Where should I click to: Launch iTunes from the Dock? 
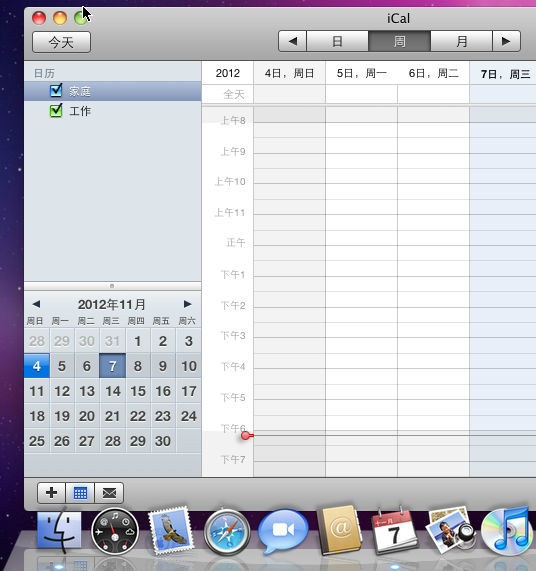(506, 530)
